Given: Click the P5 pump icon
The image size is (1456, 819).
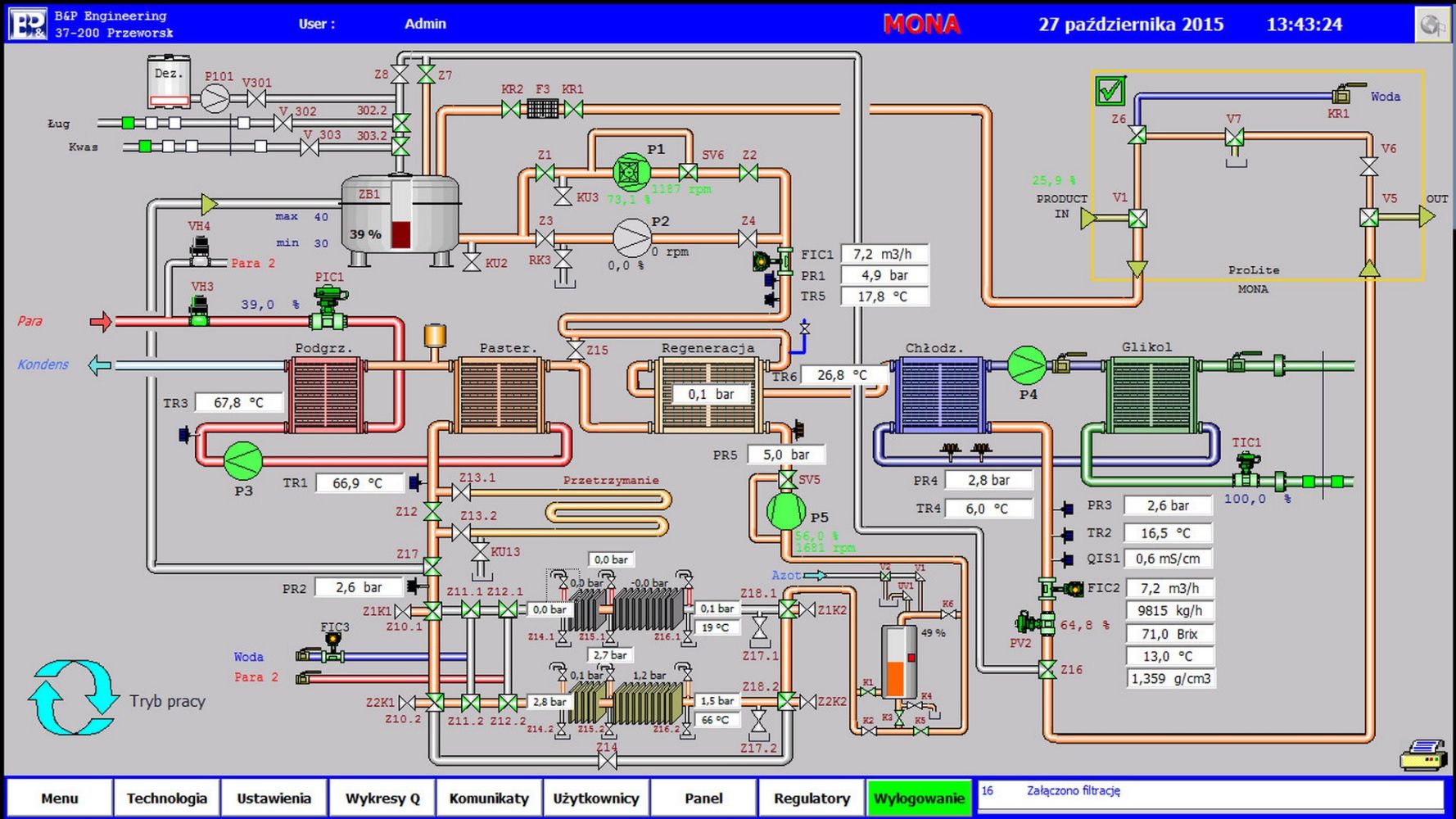Looking at the screenshot, I should pyautogui.click(x=786, y=512).
